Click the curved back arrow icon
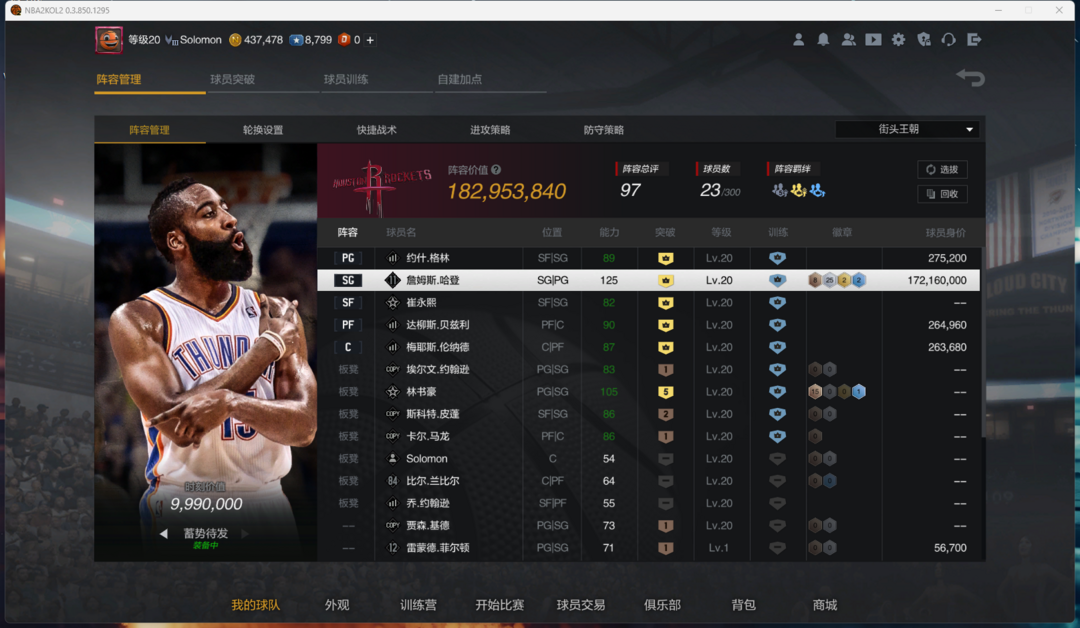The image size is (1080, 628). coord(970,78)
